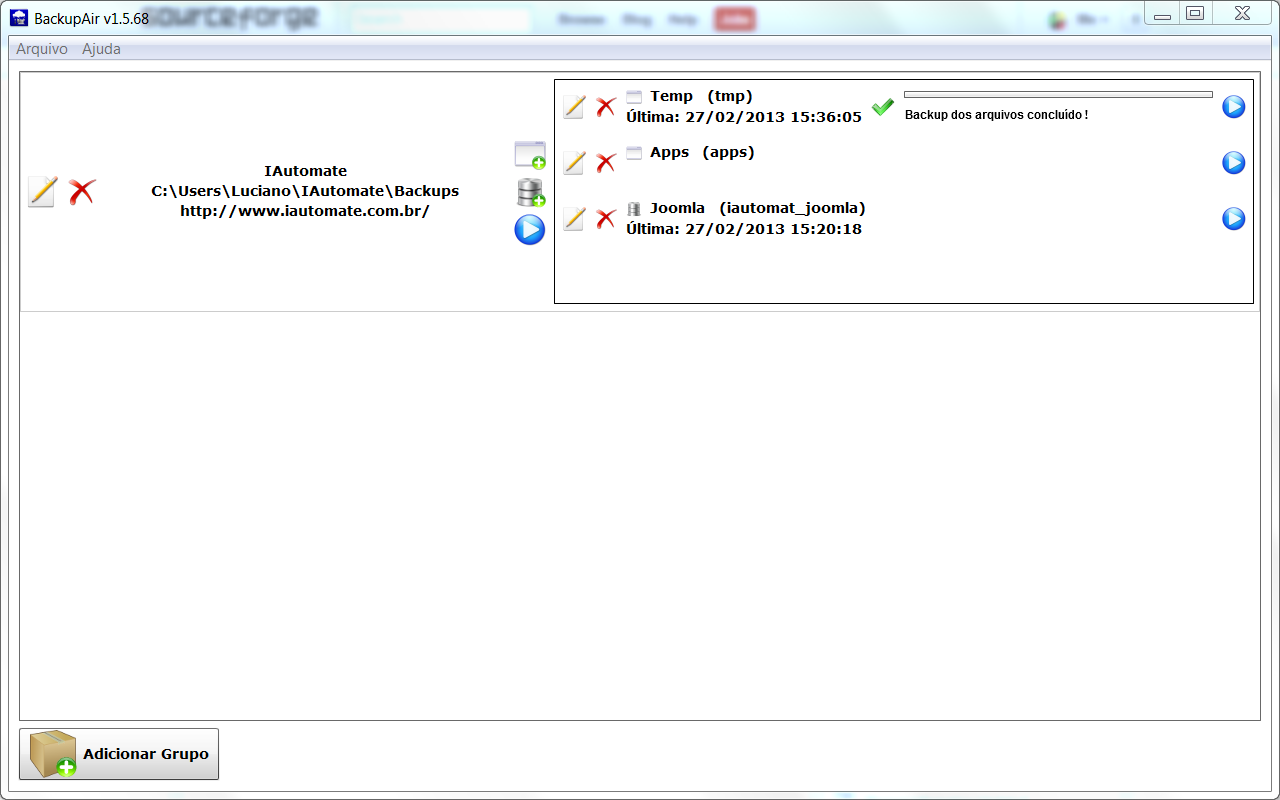Maximize the BackupAir window
Screen dimensions: 1280x800
click(x=1195, y=14)
